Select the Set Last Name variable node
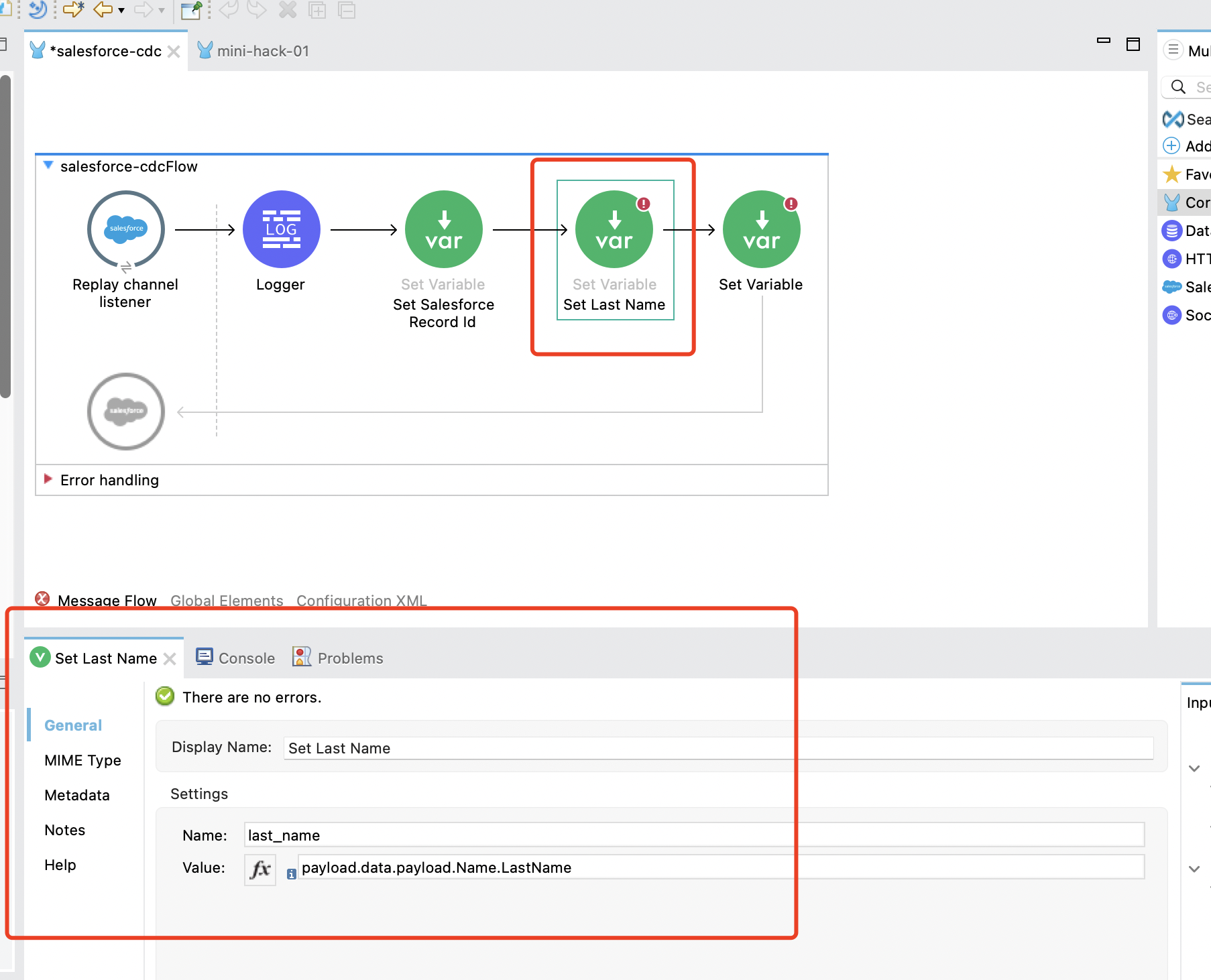 coord(614,229)
